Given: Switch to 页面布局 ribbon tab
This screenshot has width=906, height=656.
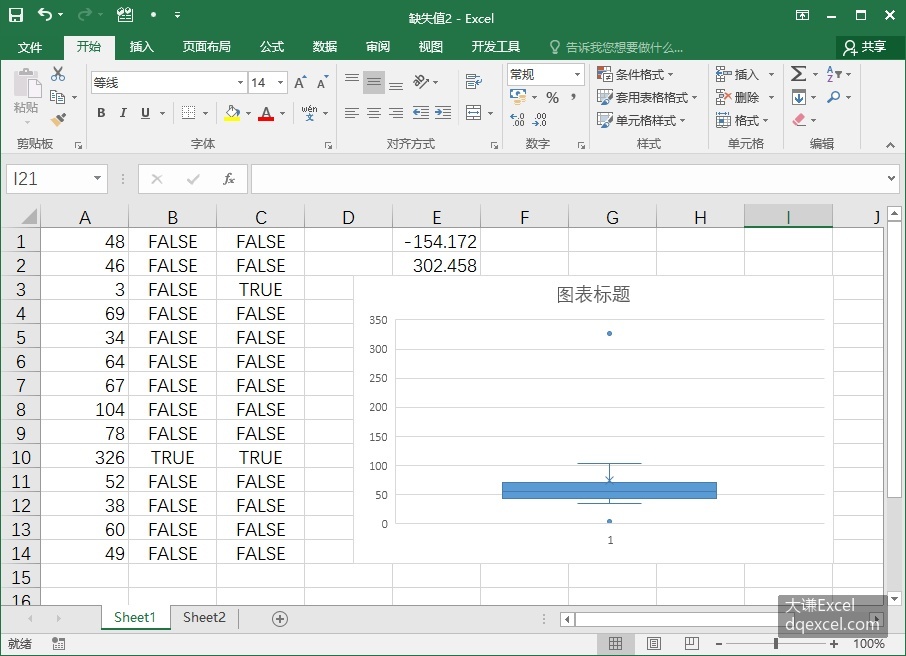Looking at the screenshot, I should point(206,47).
